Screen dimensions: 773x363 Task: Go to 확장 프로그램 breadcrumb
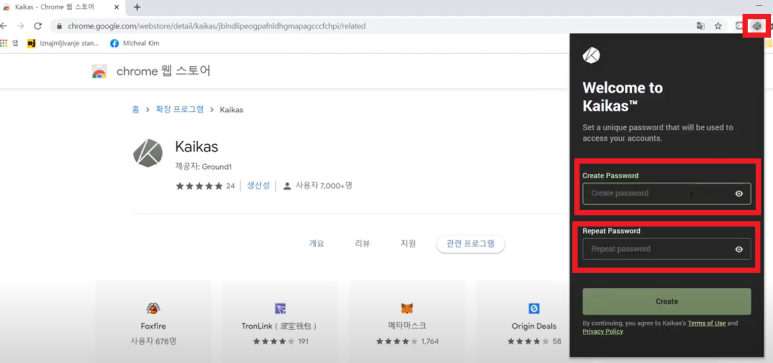[x=179, y=109]
